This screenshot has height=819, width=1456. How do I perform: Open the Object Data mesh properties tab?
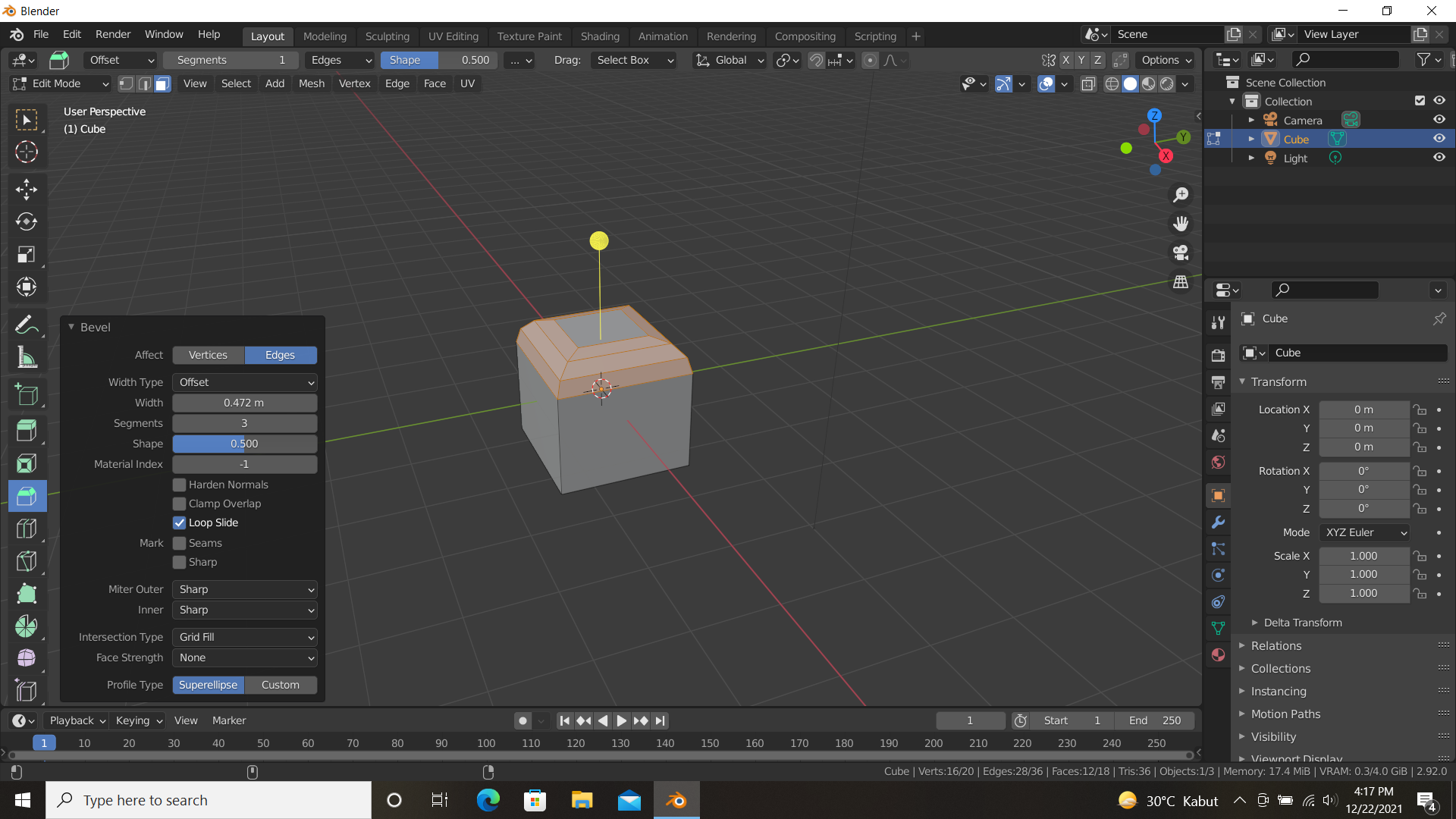coord(1218,629)
